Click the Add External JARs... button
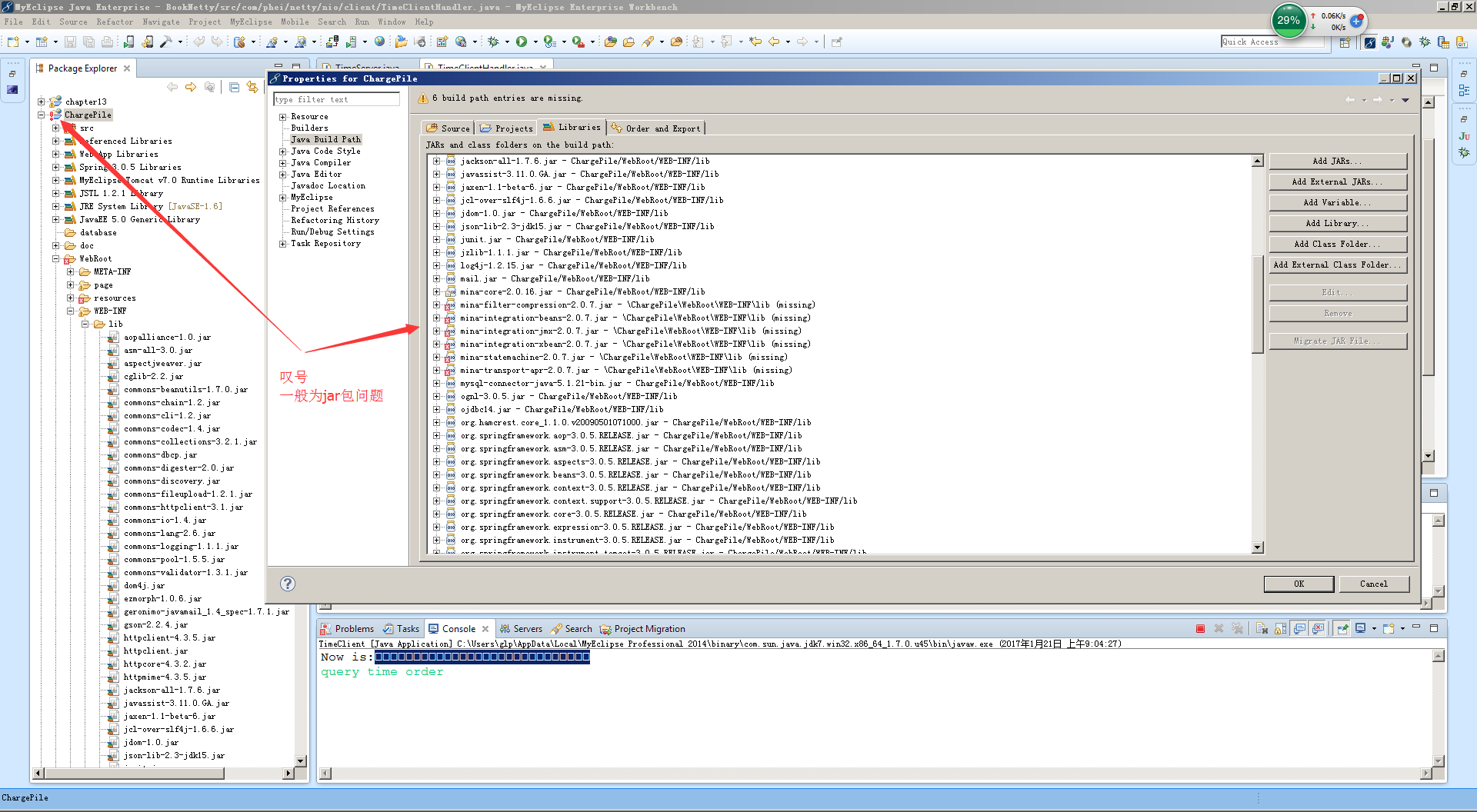The image size is (1477, 812). (1338, 181)
